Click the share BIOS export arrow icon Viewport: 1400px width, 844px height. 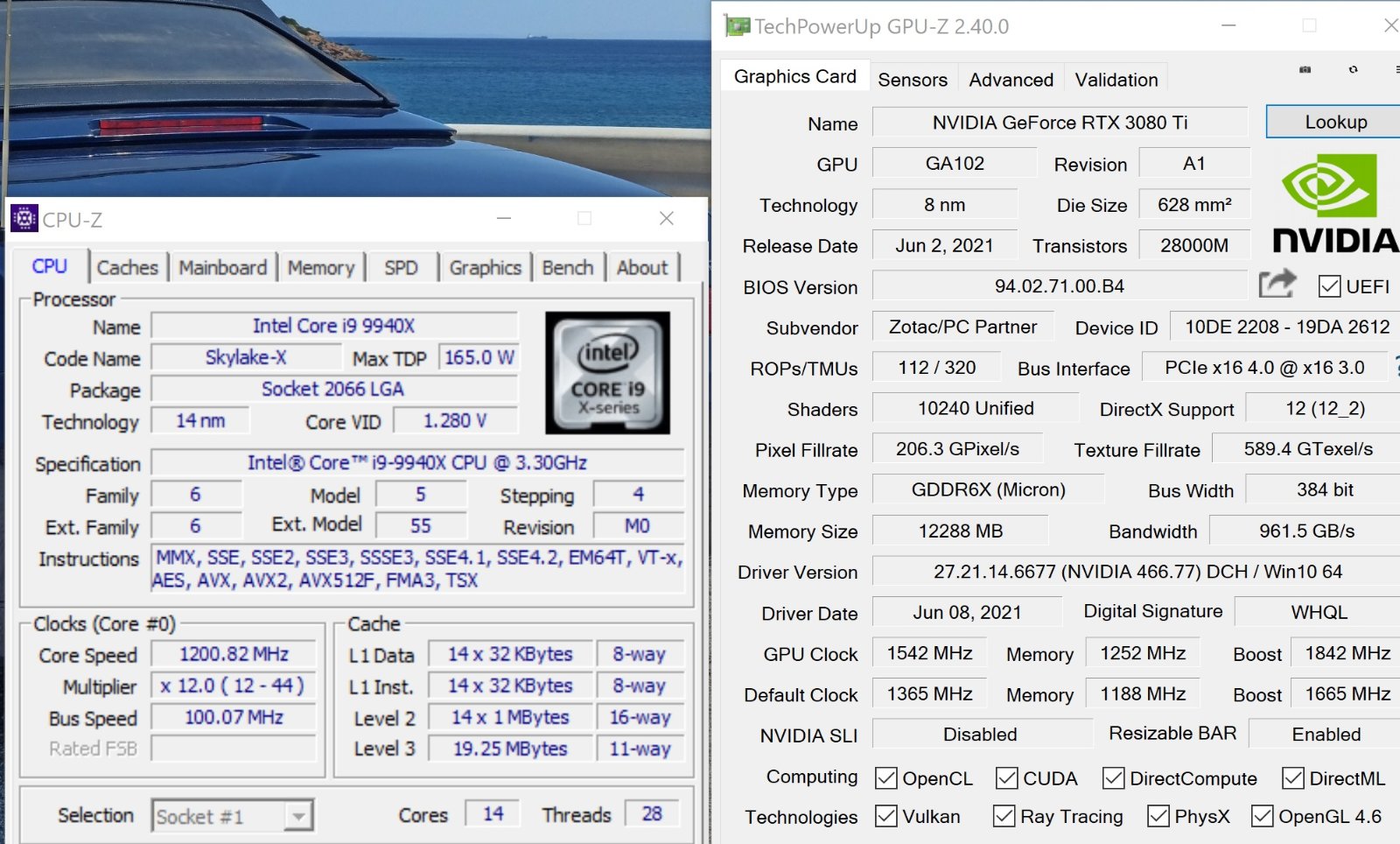coord(1277,284)
